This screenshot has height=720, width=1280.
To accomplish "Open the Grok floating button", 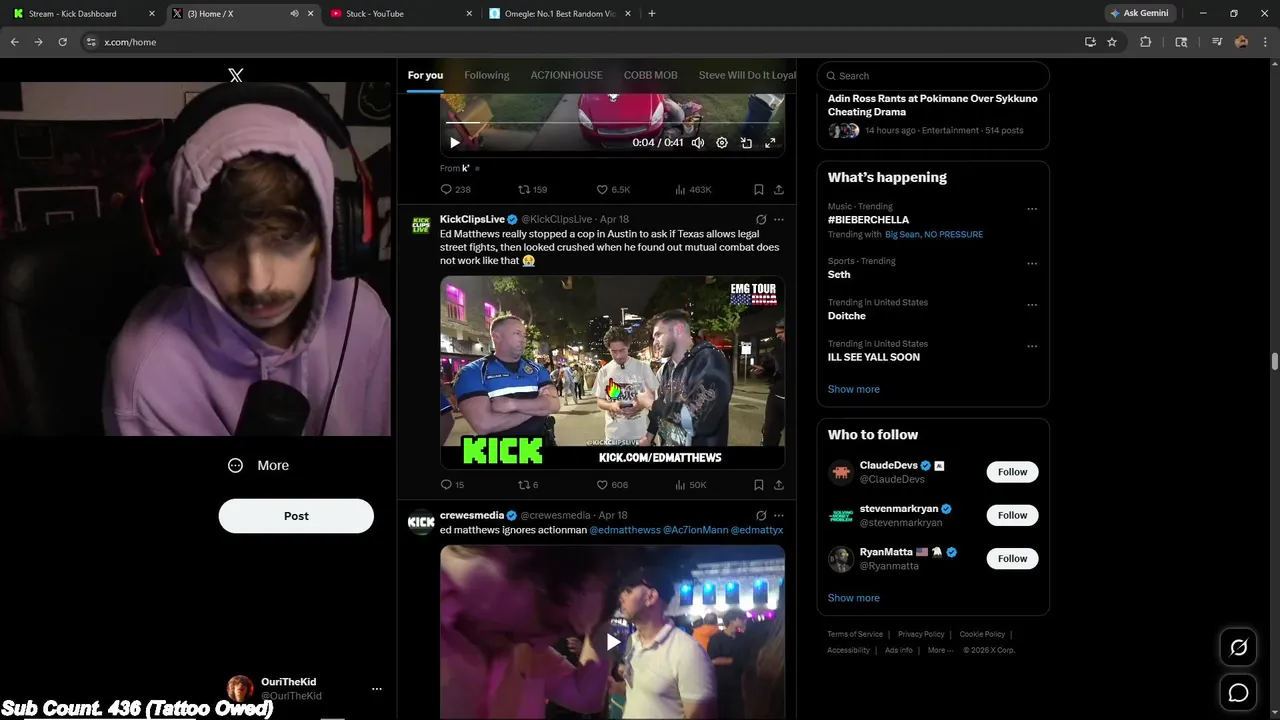I will tap(1238, 648).
